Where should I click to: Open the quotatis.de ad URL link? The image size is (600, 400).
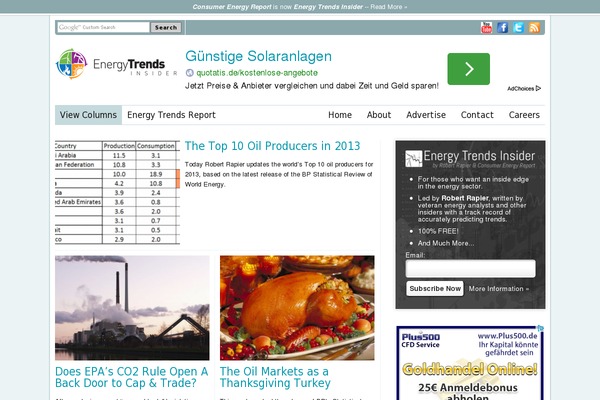click(x=257, y=73)
